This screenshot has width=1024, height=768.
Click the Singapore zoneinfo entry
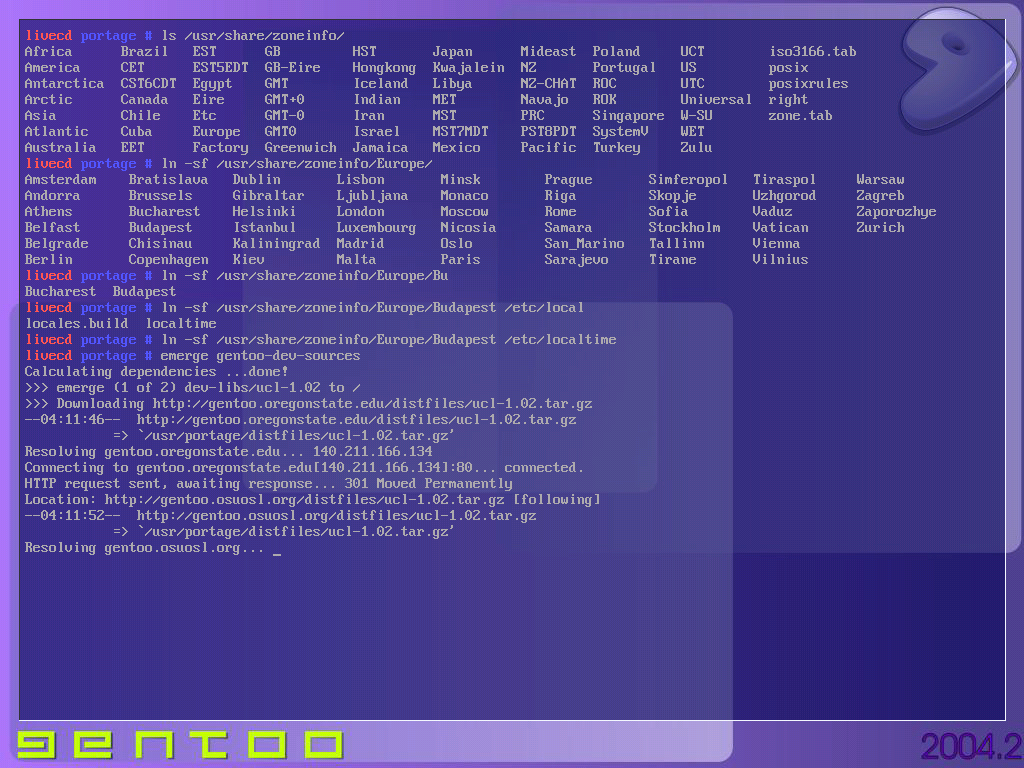pyautogui.click(x=628, y=116)
